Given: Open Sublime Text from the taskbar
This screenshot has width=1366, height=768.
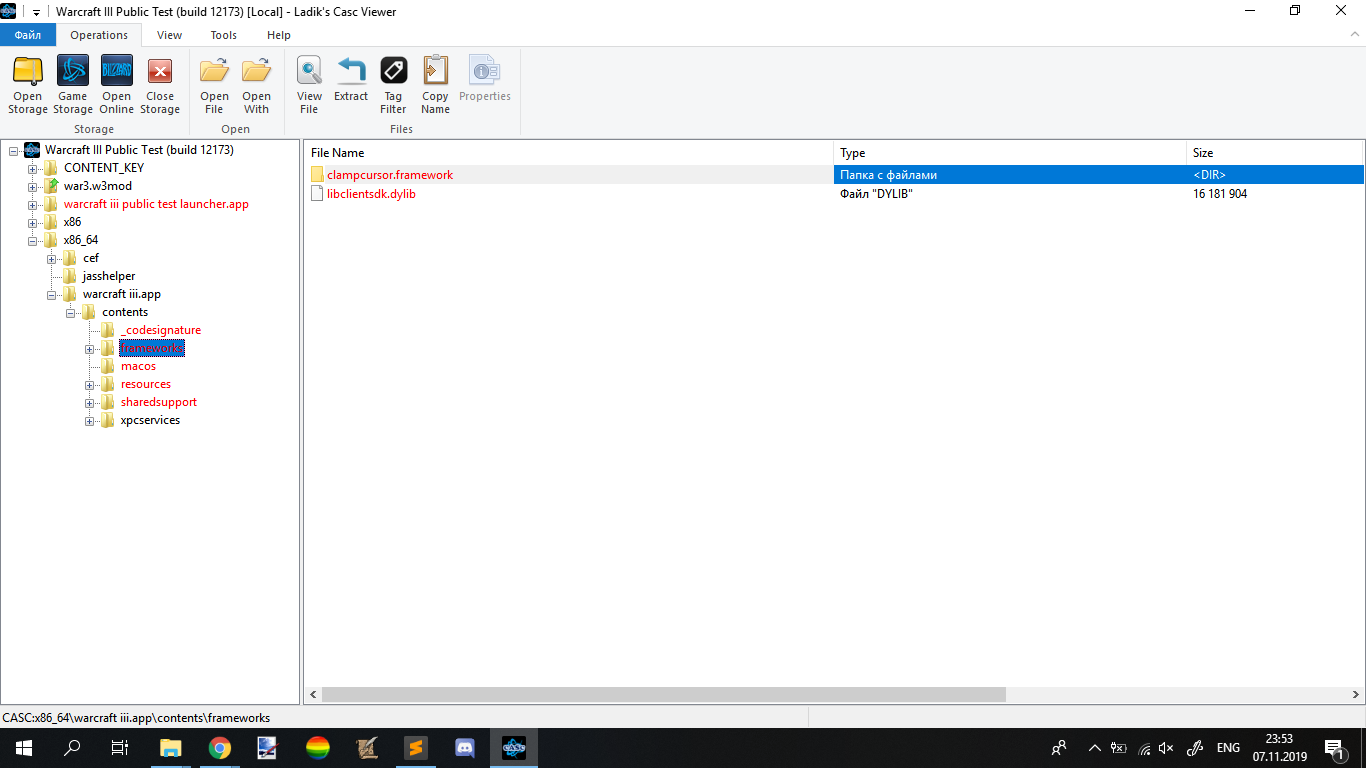Looking at the screenshot, I should 415,748.
